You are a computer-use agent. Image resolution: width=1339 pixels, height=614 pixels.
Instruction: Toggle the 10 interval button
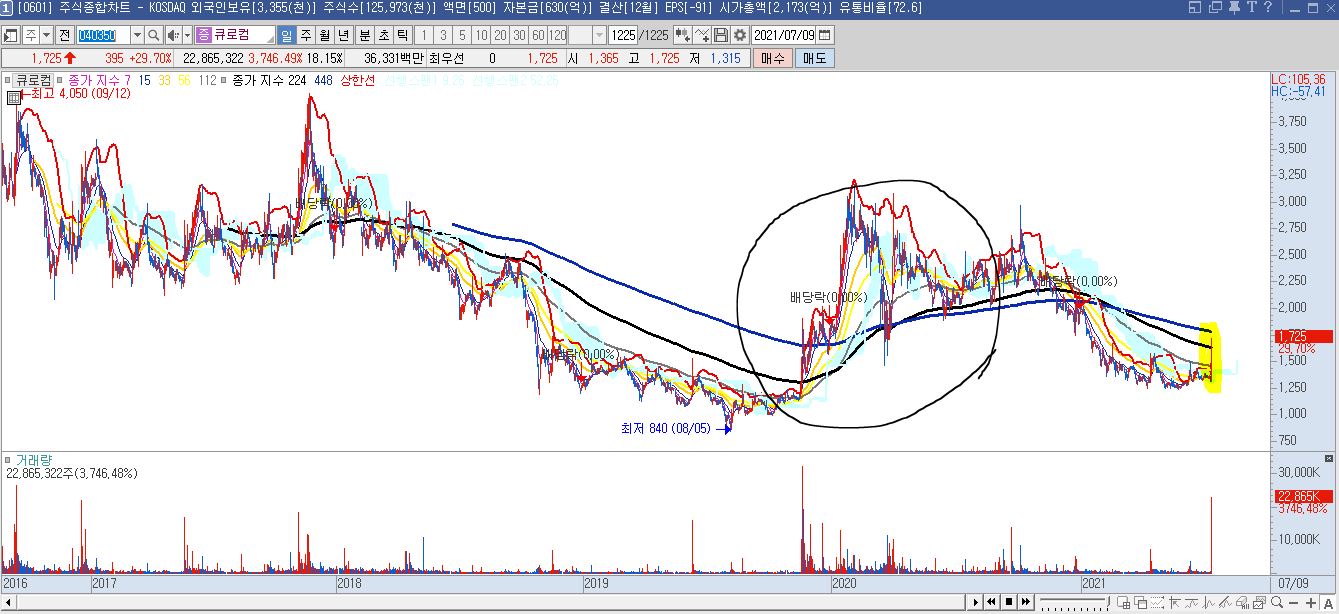[481, 35]
